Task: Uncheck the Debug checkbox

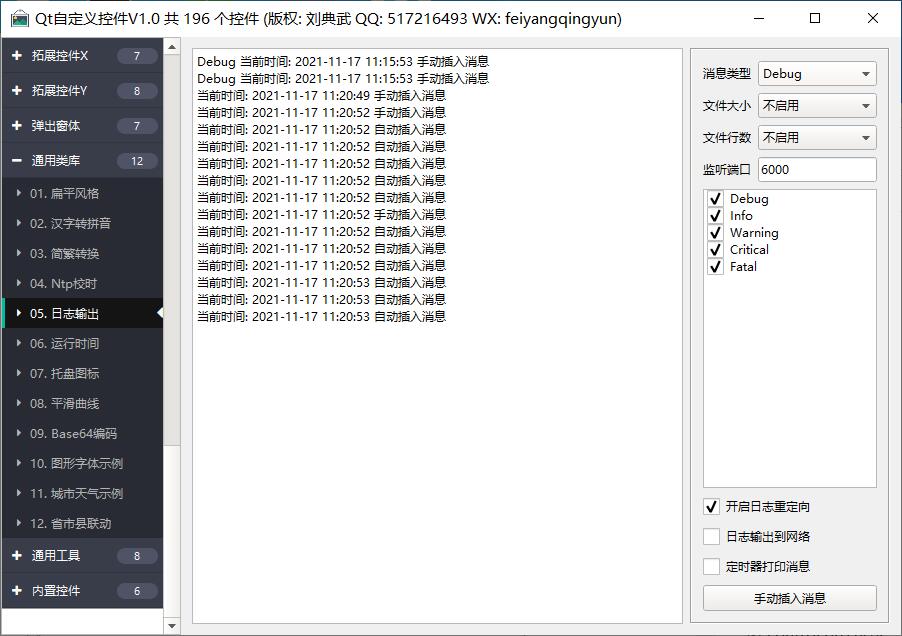Action: pyautogui.click(x=715, y=199)
